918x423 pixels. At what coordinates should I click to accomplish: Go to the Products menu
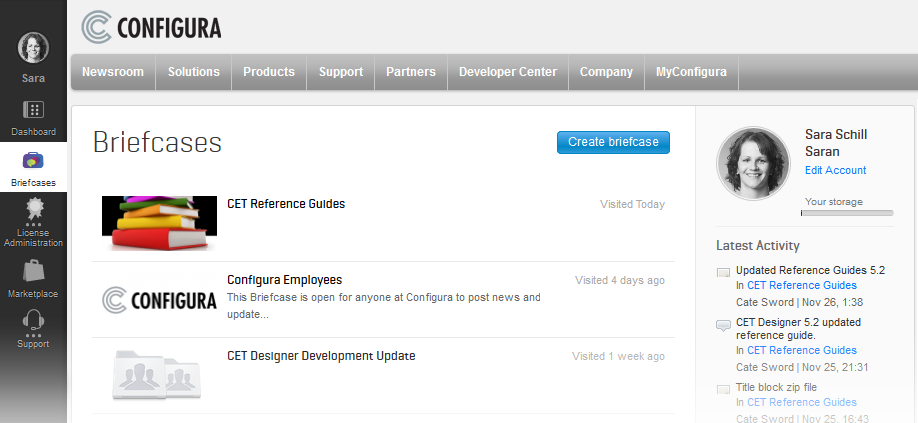click(269, 72)
